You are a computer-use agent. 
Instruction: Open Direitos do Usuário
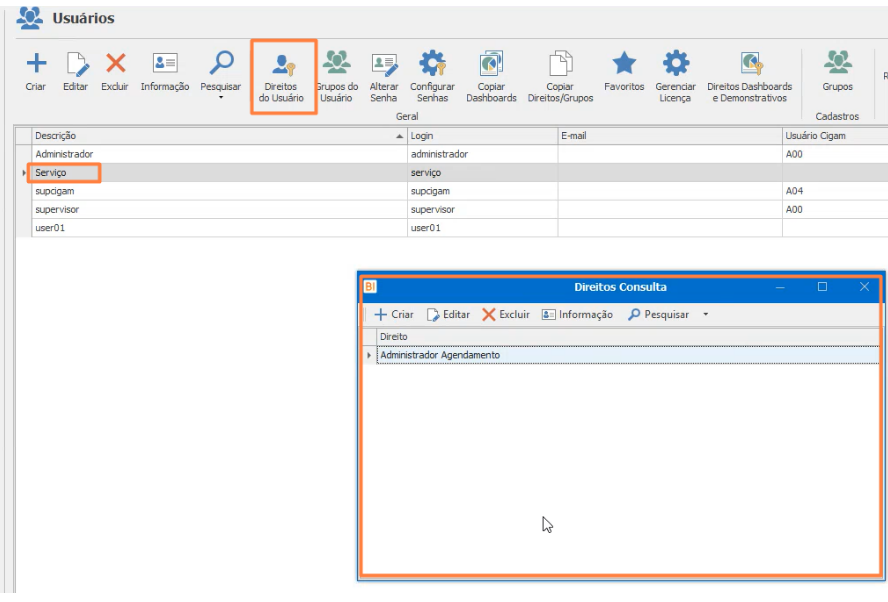pyautogui.click(x=281, y=77)
